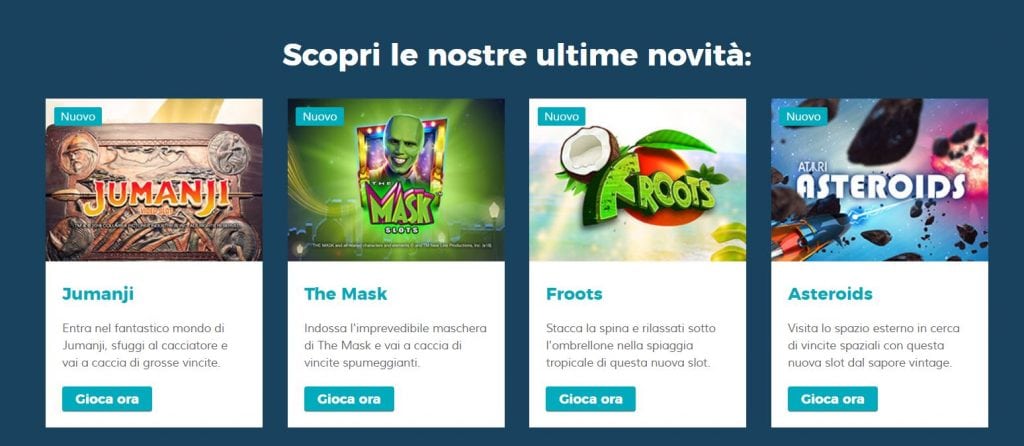Click the Gioca ora button under Asteroids

pyautogui.click(x=833, y=399)
